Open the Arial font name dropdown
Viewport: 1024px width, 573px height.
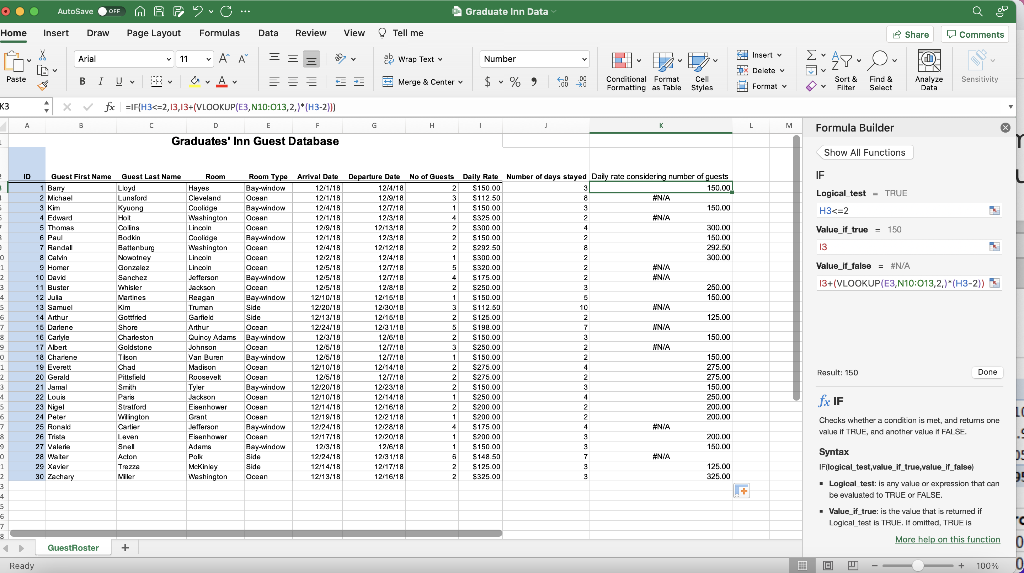click(x=123, y=59)
